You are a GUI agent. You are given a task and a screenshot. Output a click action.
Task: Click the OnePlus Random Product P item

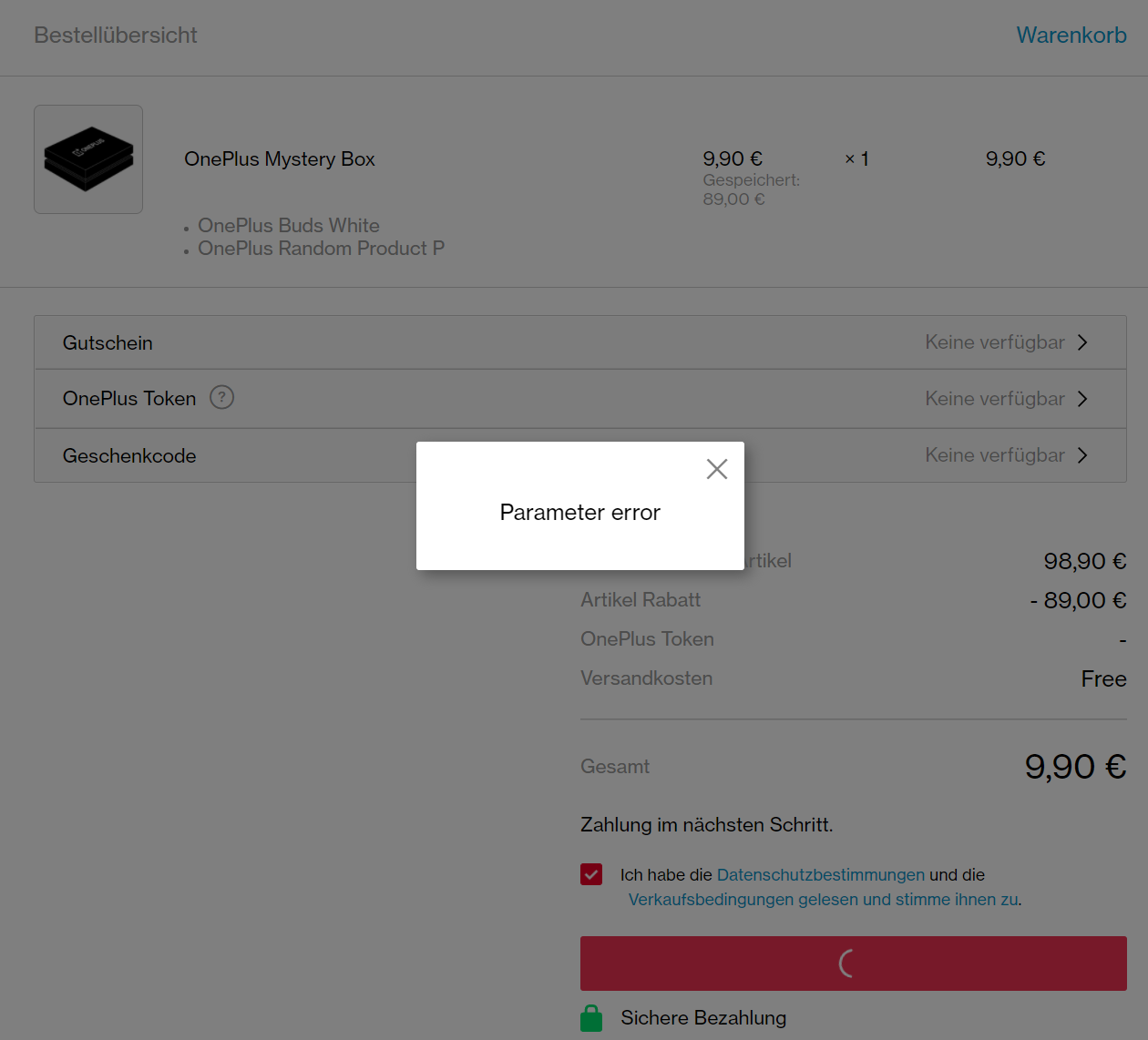322,248
